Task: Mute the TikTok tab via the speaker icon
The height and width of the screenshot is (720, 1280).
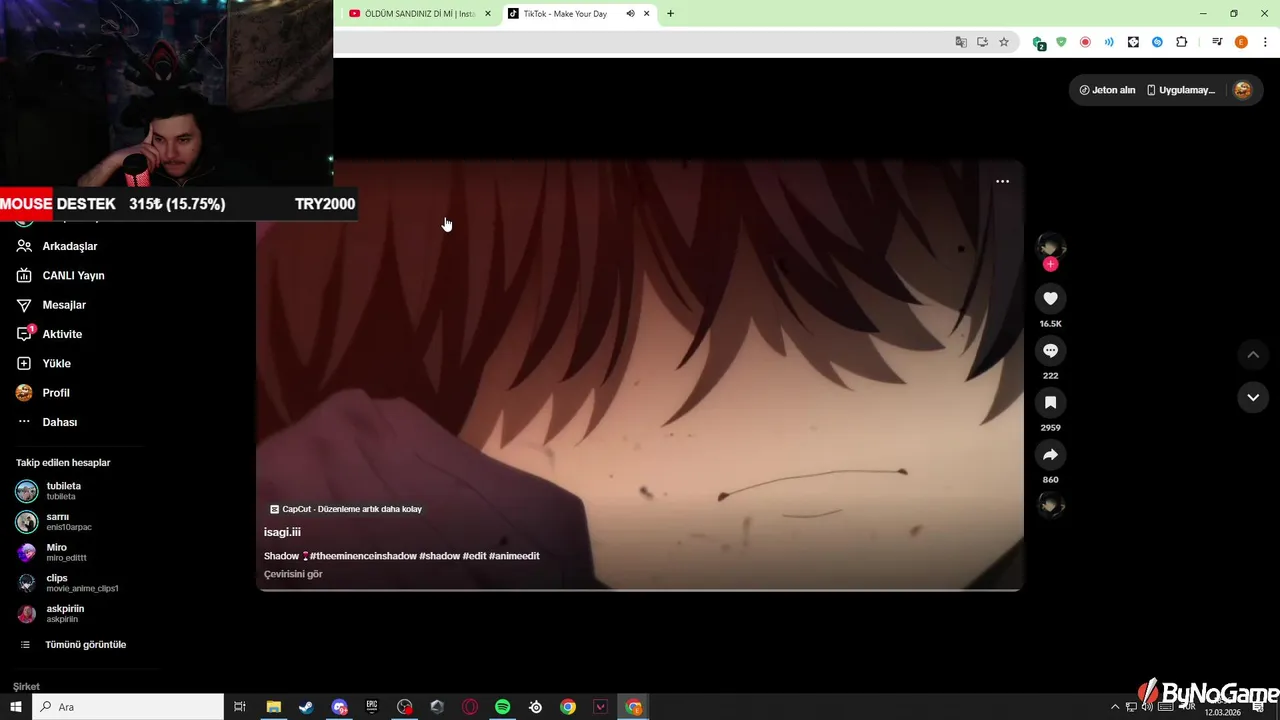Action: click(x=630, y=14)
